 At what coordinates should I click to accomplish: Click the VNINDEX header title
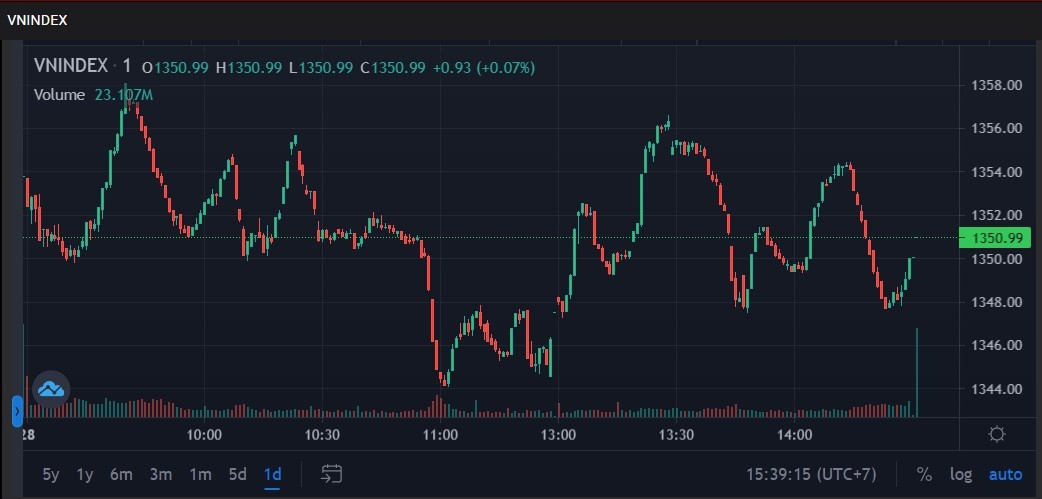(38, 19)
